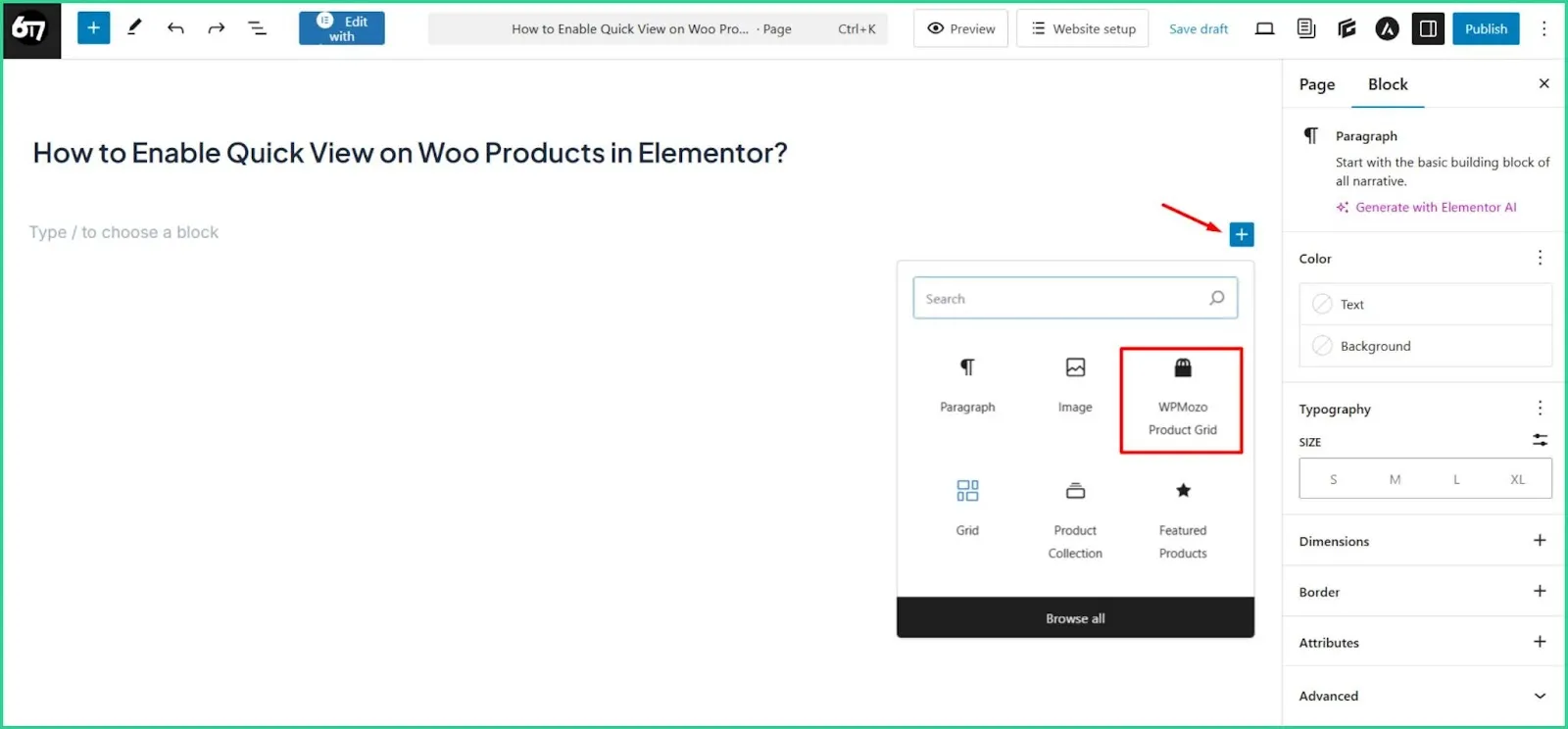Redo the last undone change
Image resolution: width=1568 pixels, height=729 pixels.
tap(217, 28)
